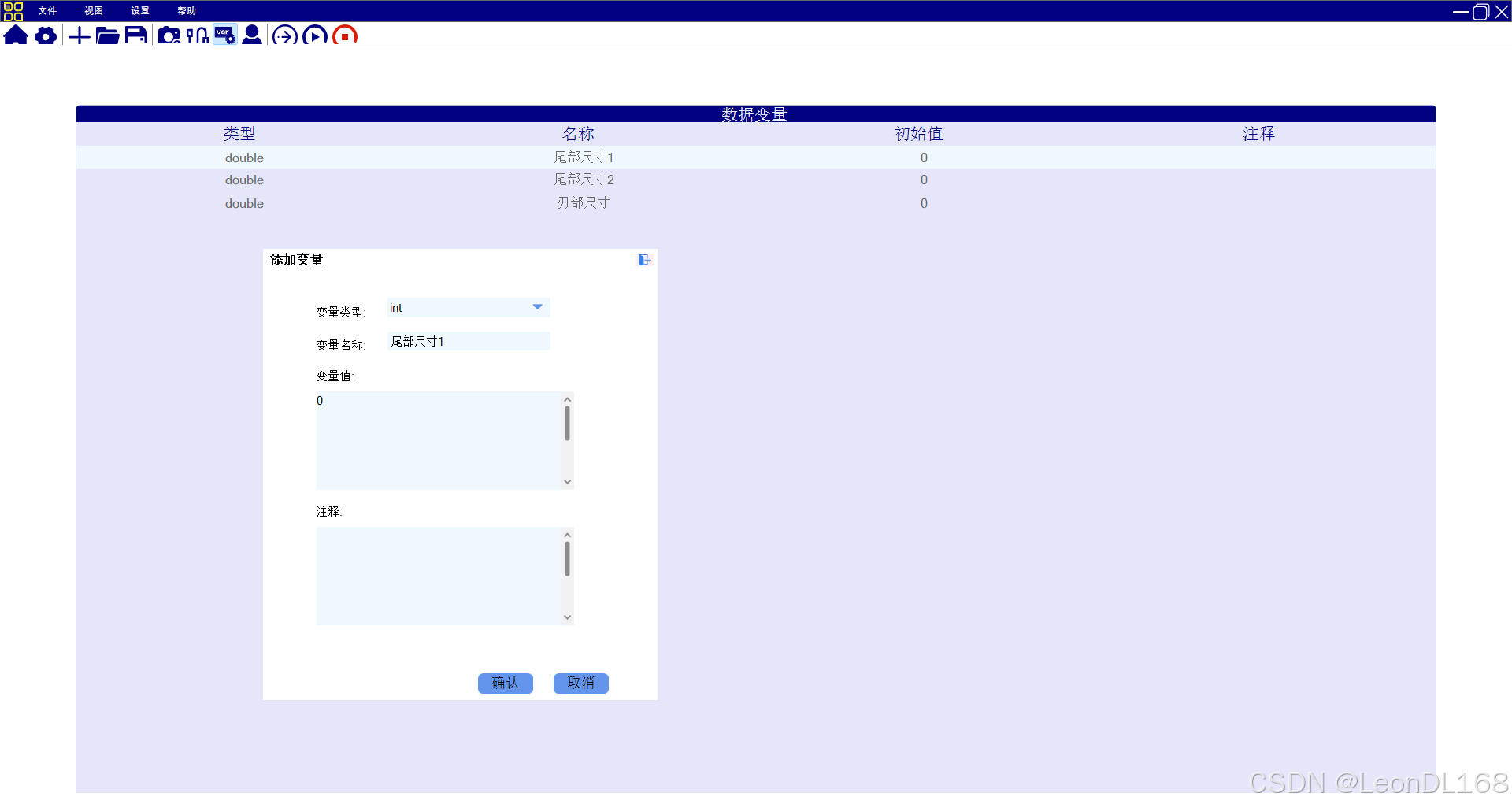1512x808 pixels.
Task: Save using the floppy disk icon
Action: coord(136,35)
